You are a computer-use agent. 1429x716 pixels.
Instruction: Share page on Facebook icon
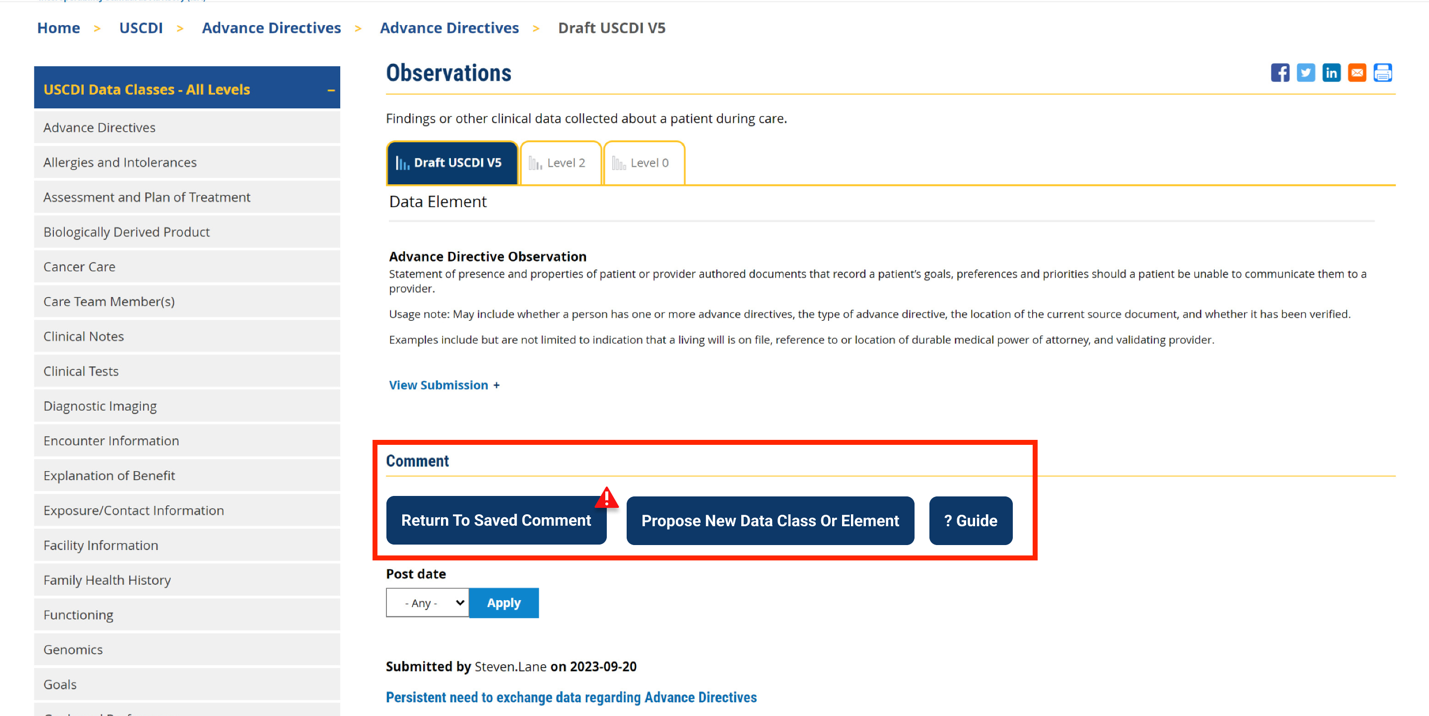pos(1280,73)
